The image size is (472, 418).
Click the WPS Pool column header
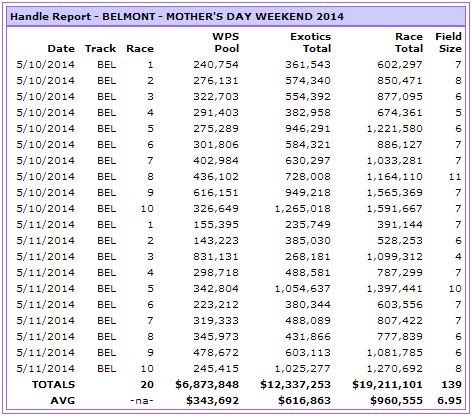[x=226, y=43]
